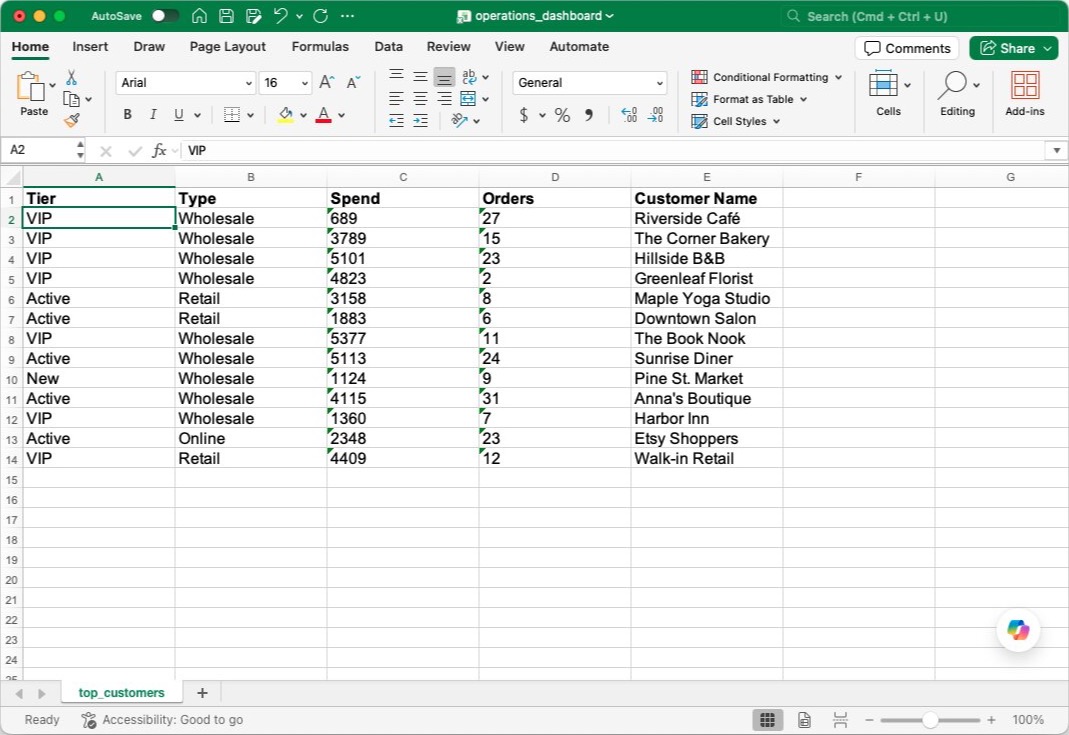Viewport: 1069px width, 735px height.
Task: Click the Paste clipboard icon
Action: click(29, 87)
